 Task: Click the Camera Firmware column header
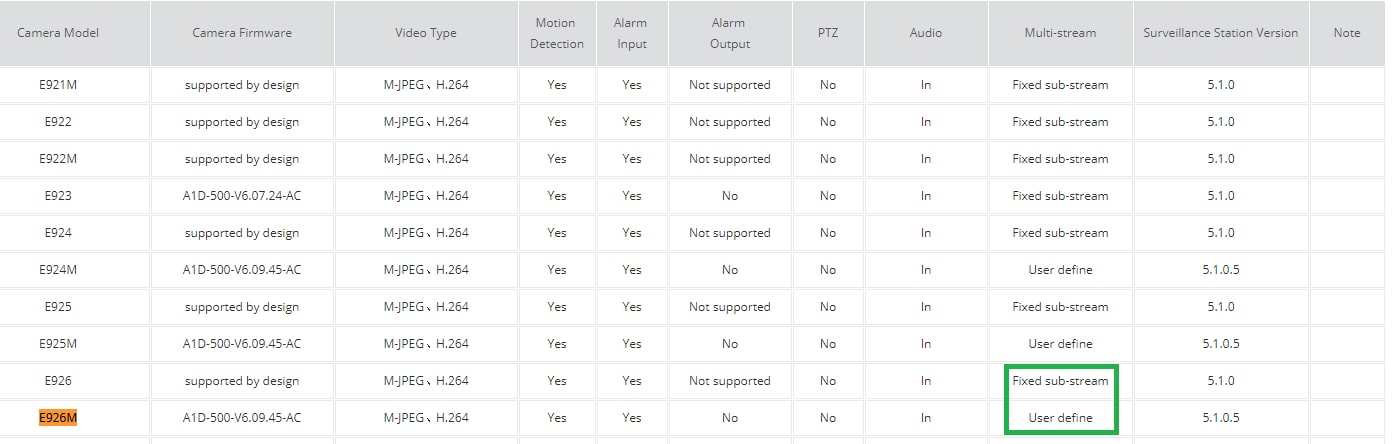242,33
